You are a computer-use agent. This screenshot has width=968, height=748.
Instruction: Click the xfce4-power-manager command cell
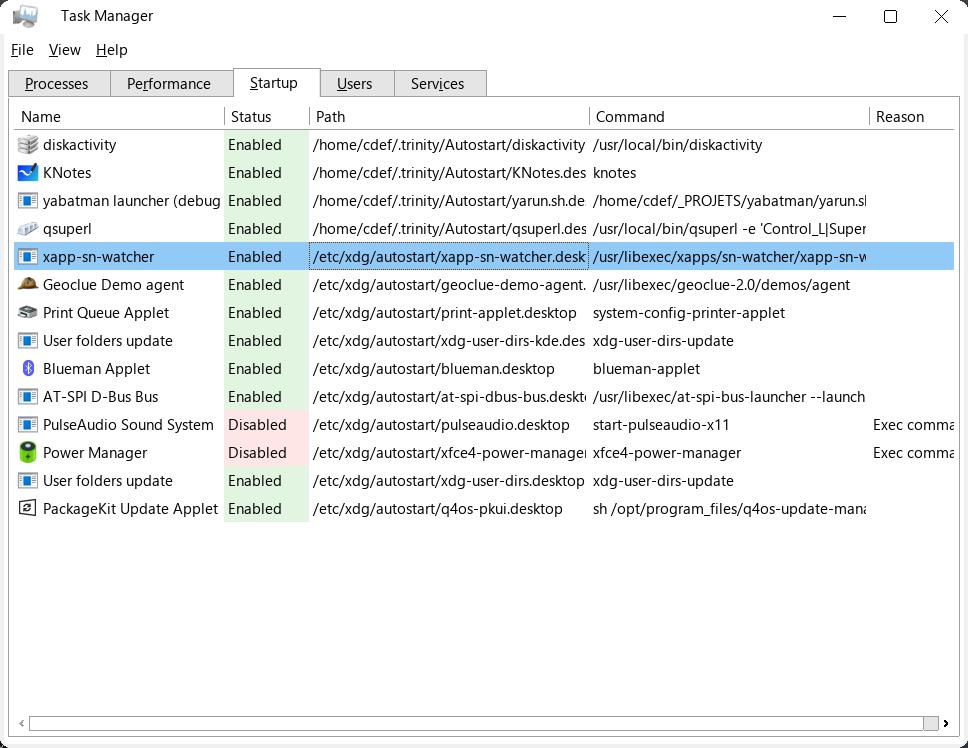pyautogui.click(x=667, y=452)
